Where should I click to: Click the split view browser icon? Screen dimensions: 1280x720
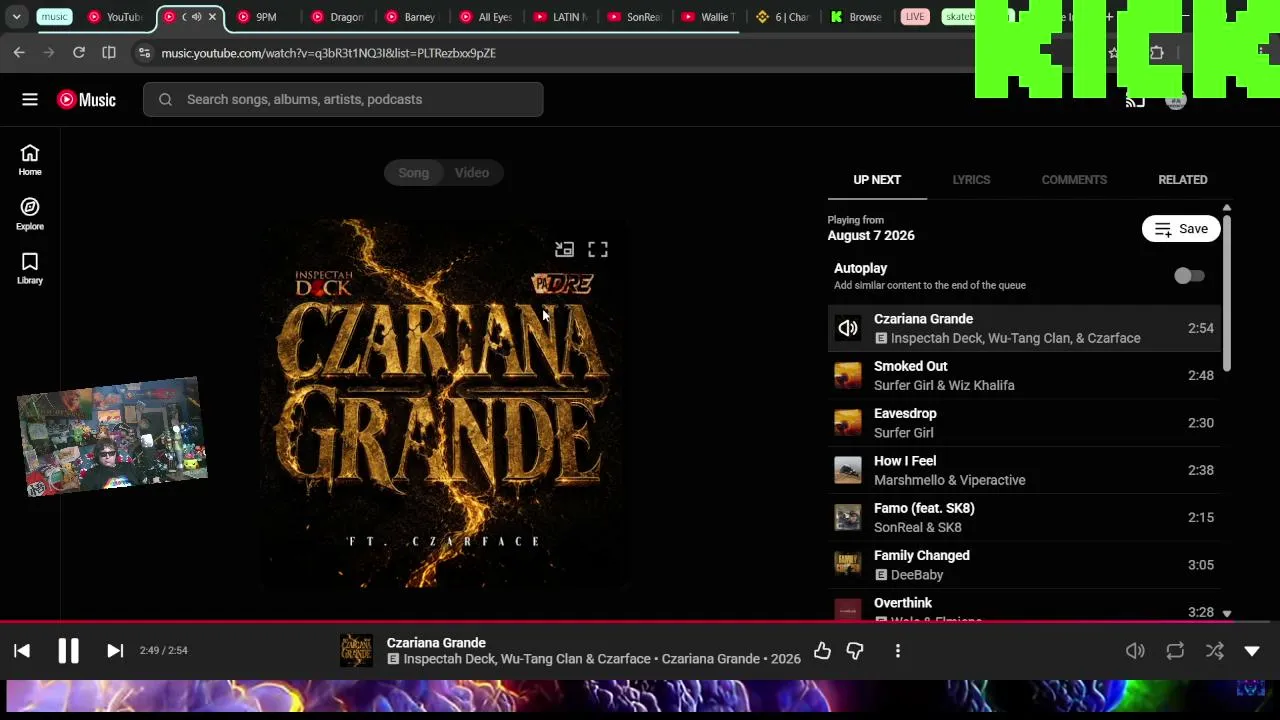(x=109, y=52)
